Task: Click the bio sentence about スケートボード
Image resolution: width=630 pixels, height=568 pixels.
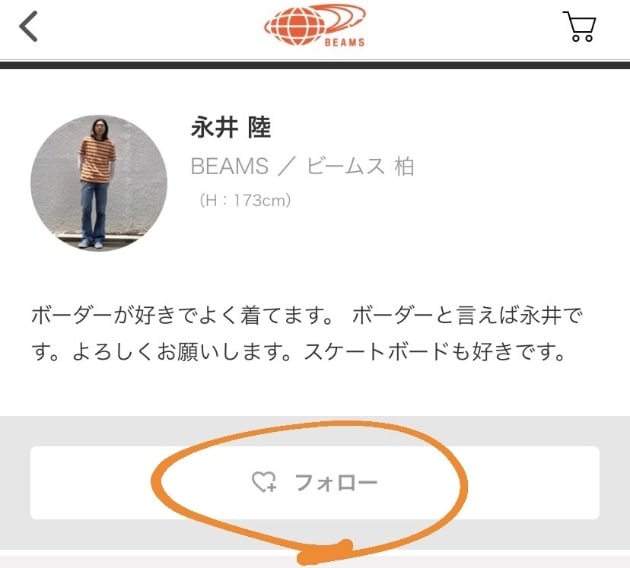Action: (435, 351)
